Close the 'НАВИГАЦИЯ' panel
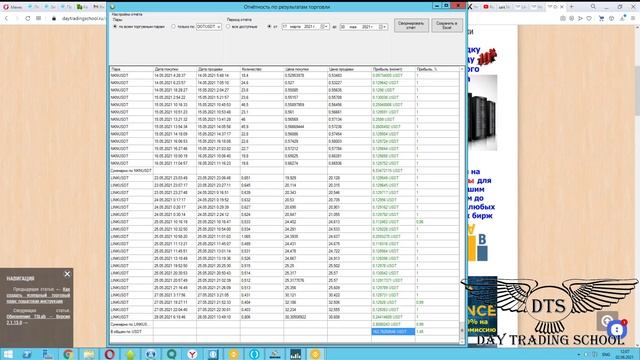 click(x=67, y=274)
